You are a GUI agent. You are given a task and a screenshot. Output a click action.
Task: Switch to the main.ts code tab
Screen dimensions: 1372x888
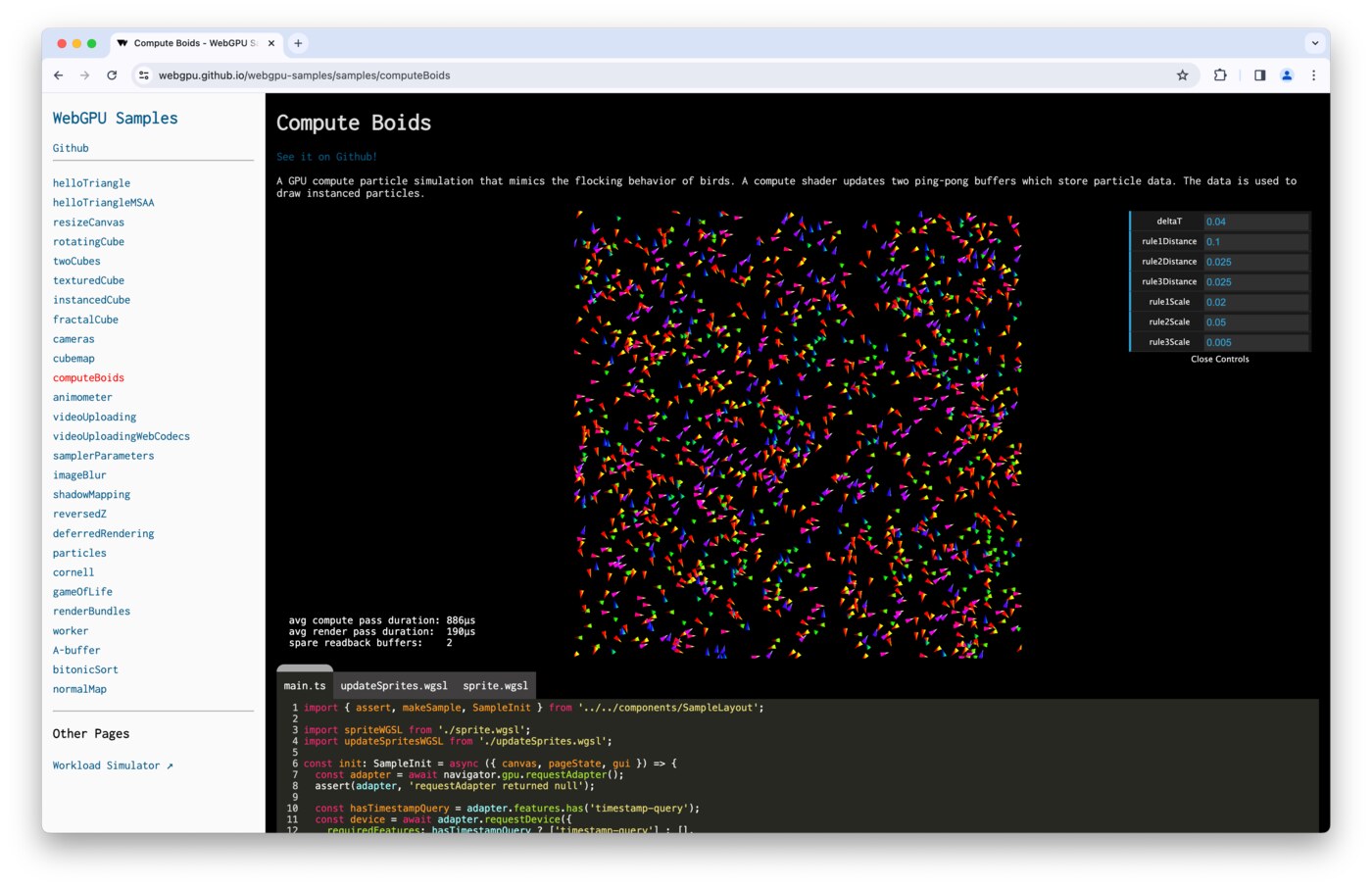pos(305,685)
